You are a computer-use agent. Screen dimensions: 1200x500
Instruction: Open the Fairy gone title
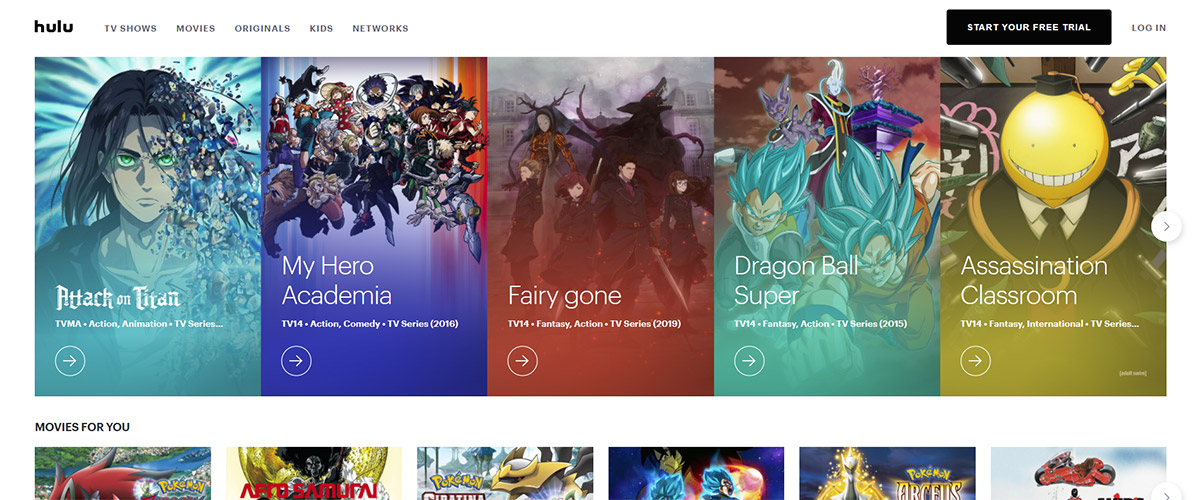[x=564, y=296]
